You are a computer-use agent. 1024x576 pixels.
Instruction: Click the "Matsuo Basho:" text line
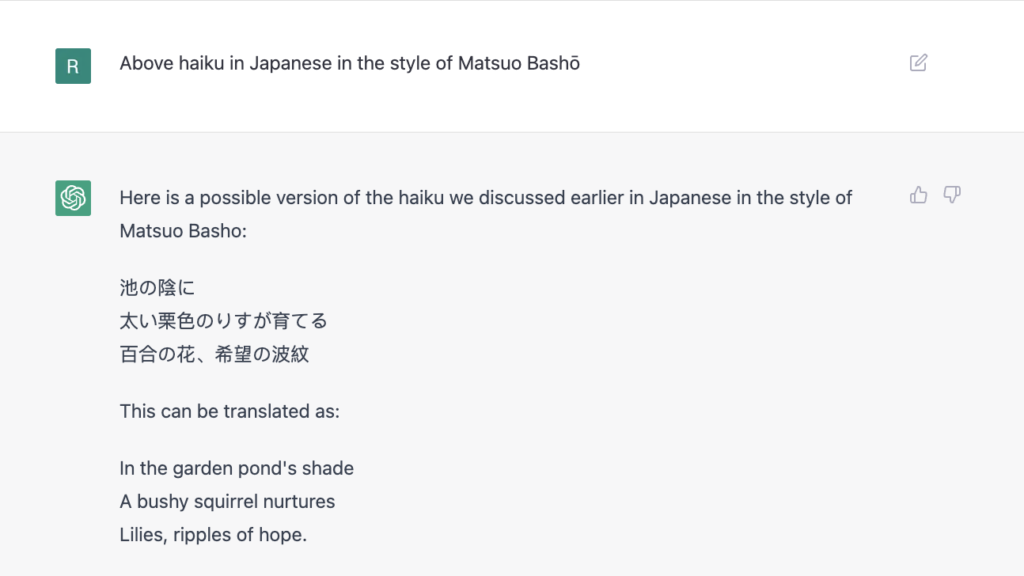click(x=183, y=231)
